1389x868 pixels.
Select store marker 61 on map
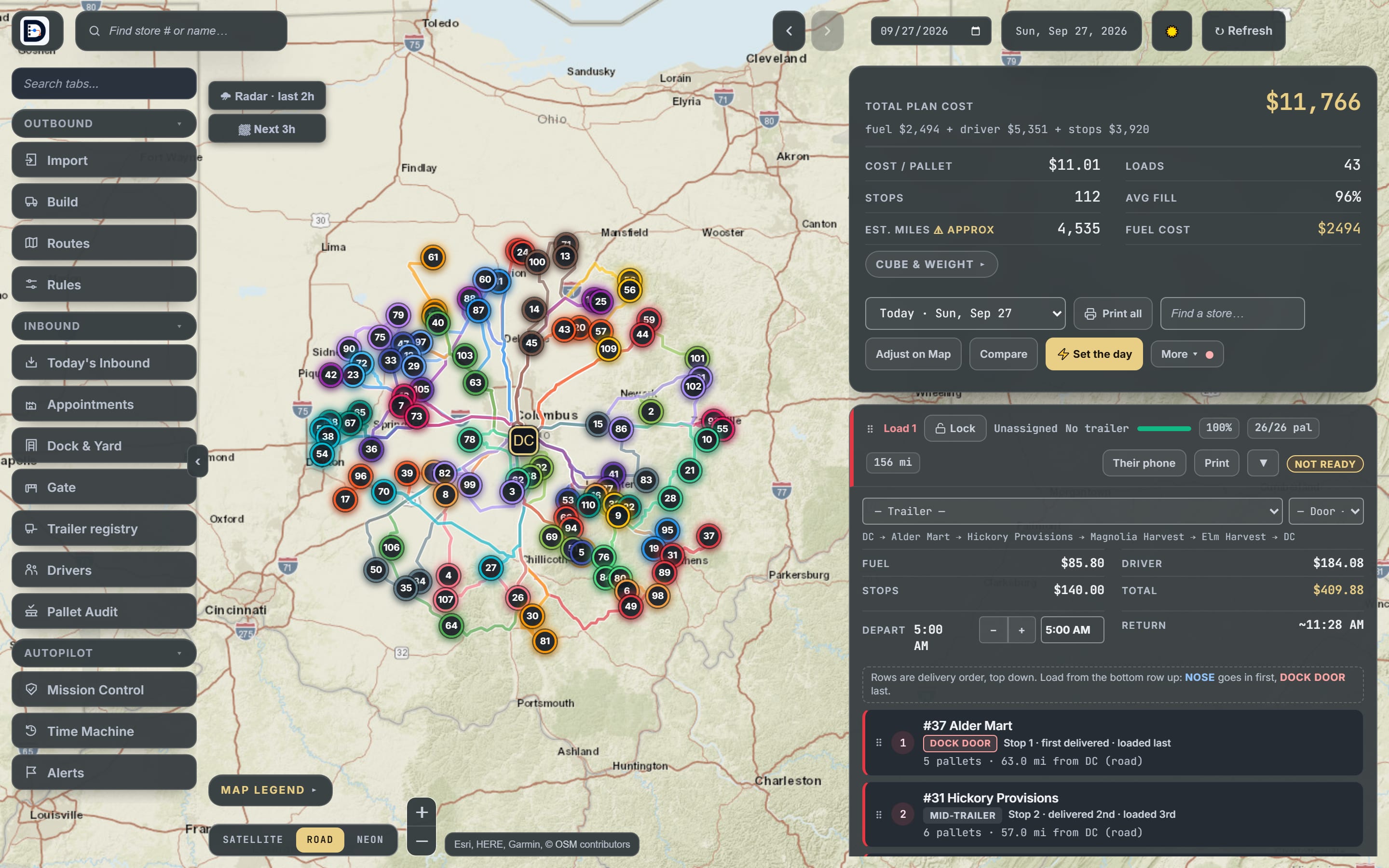click(x=433, y=257)
